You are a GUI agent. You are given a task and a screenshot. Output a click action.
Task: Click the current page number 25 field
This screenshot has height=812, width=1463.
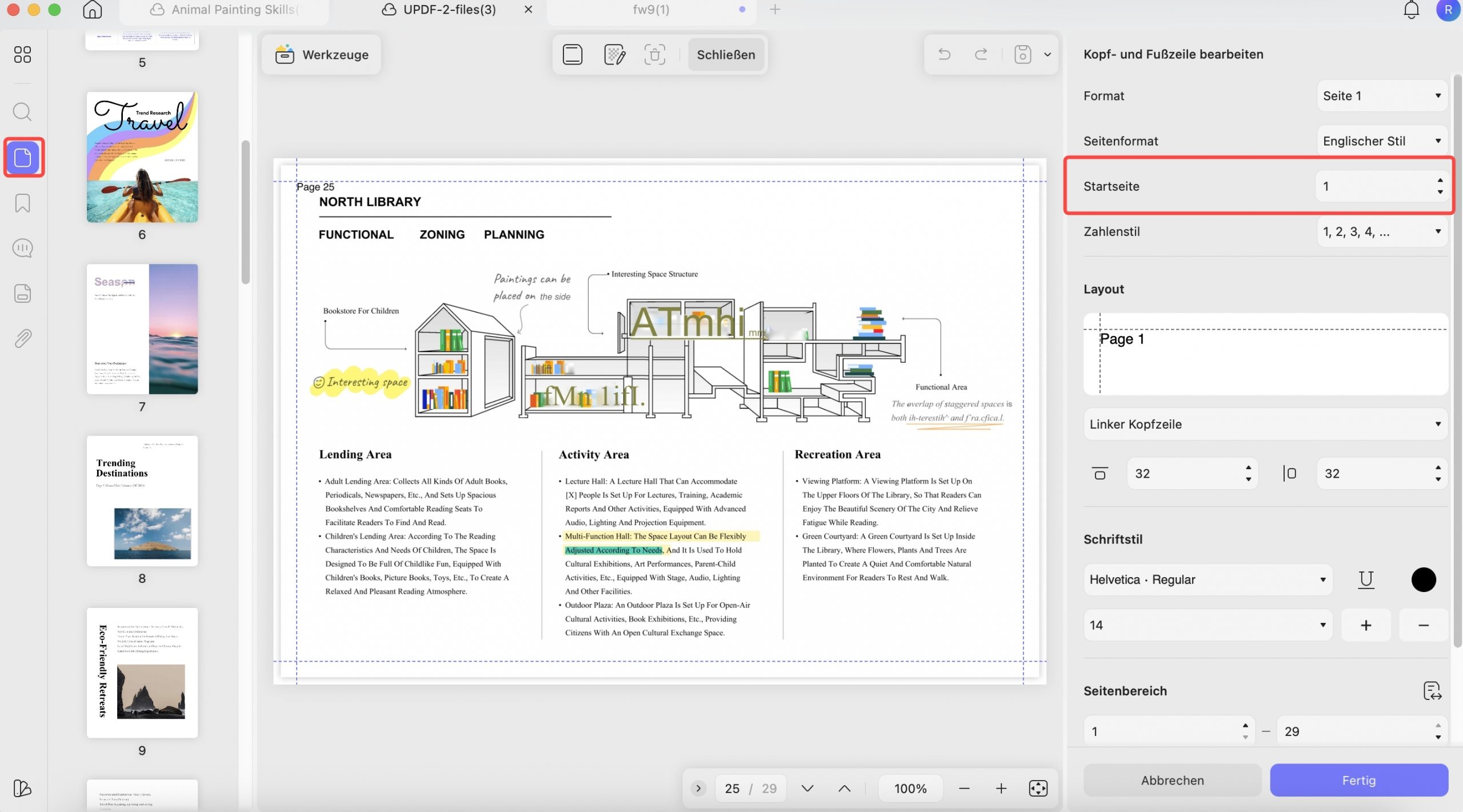pos(732,789)
